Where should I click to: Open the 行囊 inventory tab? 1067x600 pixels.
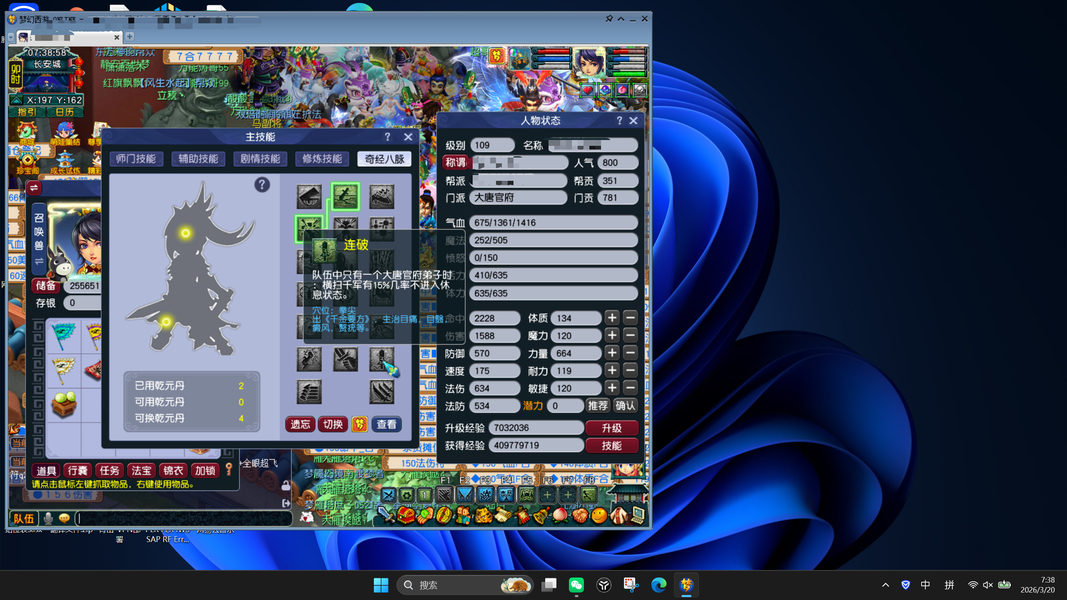tap(78, 470)
